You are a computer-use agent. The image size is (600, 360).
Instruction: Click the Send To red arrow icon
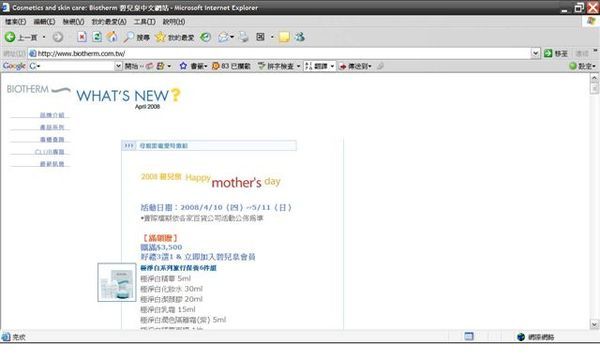(342, 66)
